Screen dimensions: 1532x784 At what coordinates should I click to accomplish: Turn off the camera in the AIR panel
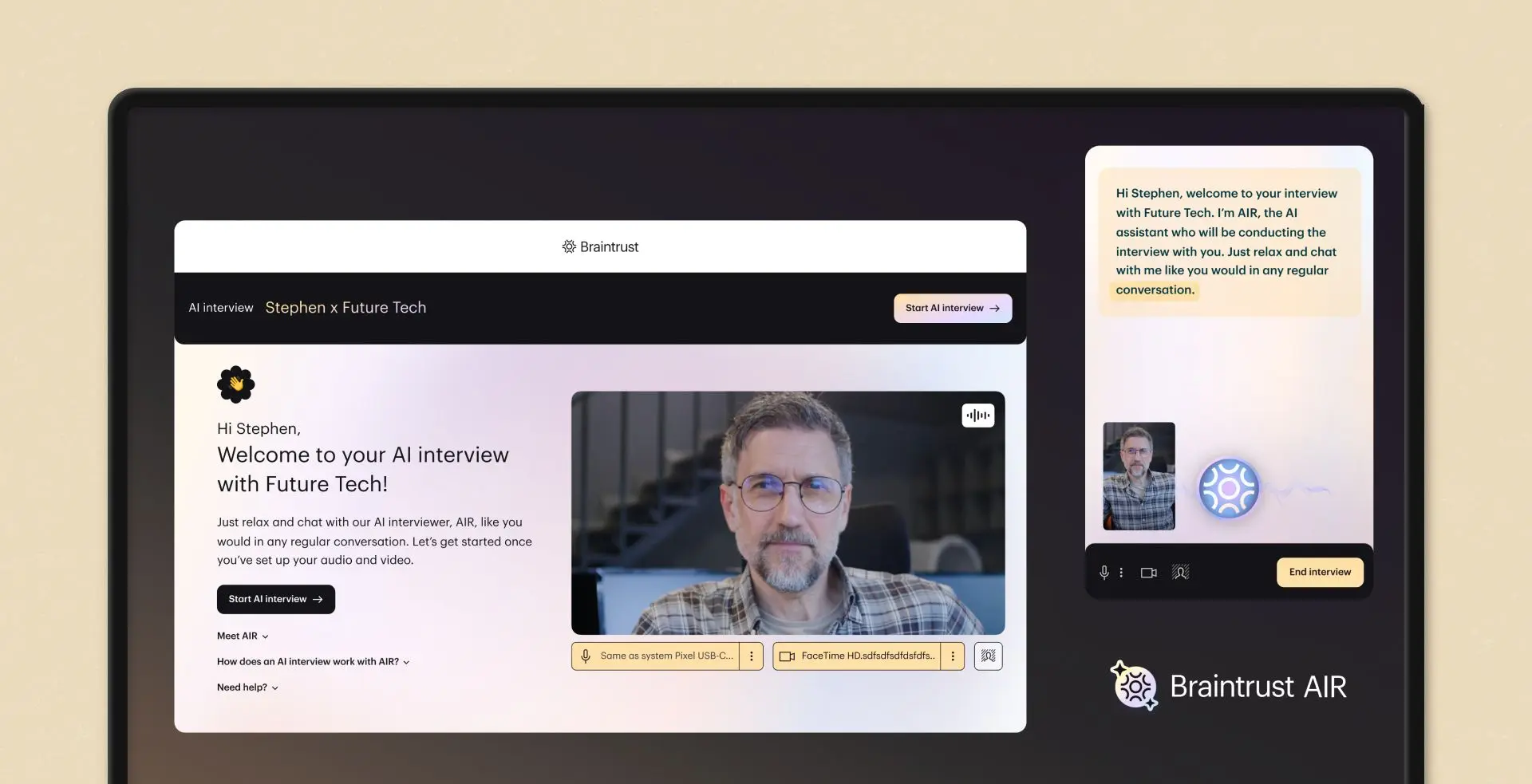[x=1148, y=572]
